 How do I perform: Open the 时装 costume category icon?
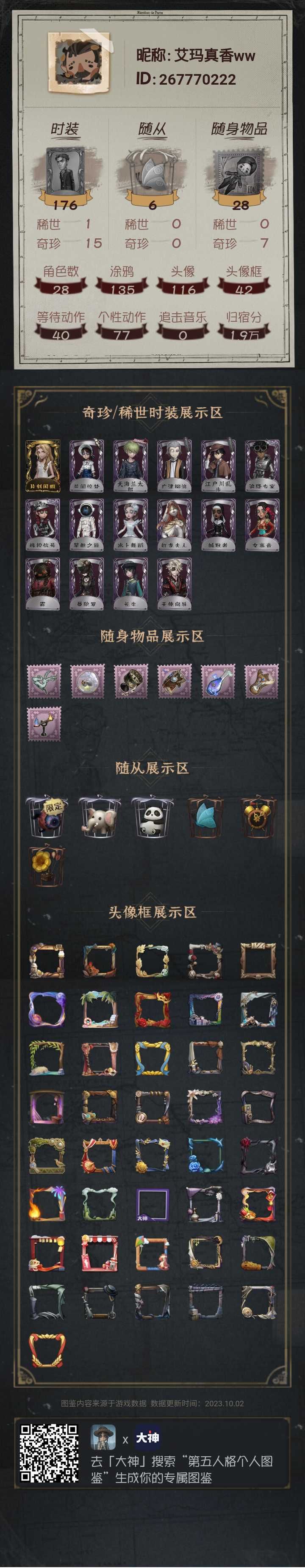click(64, 166)
